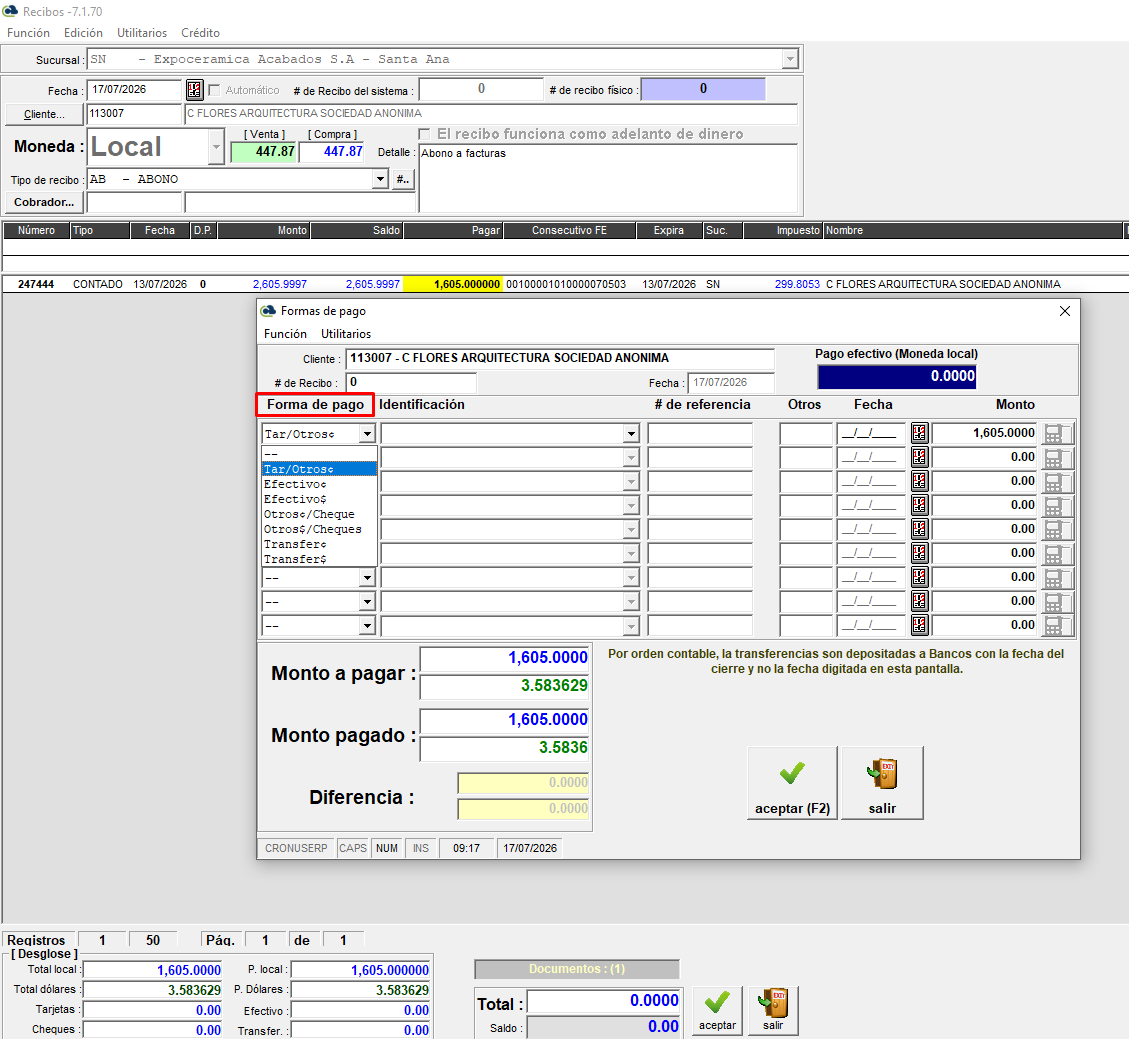Open Función menu in Recibos window
The height and width of the screenshot is (1039, 1129).
point(29,33)
